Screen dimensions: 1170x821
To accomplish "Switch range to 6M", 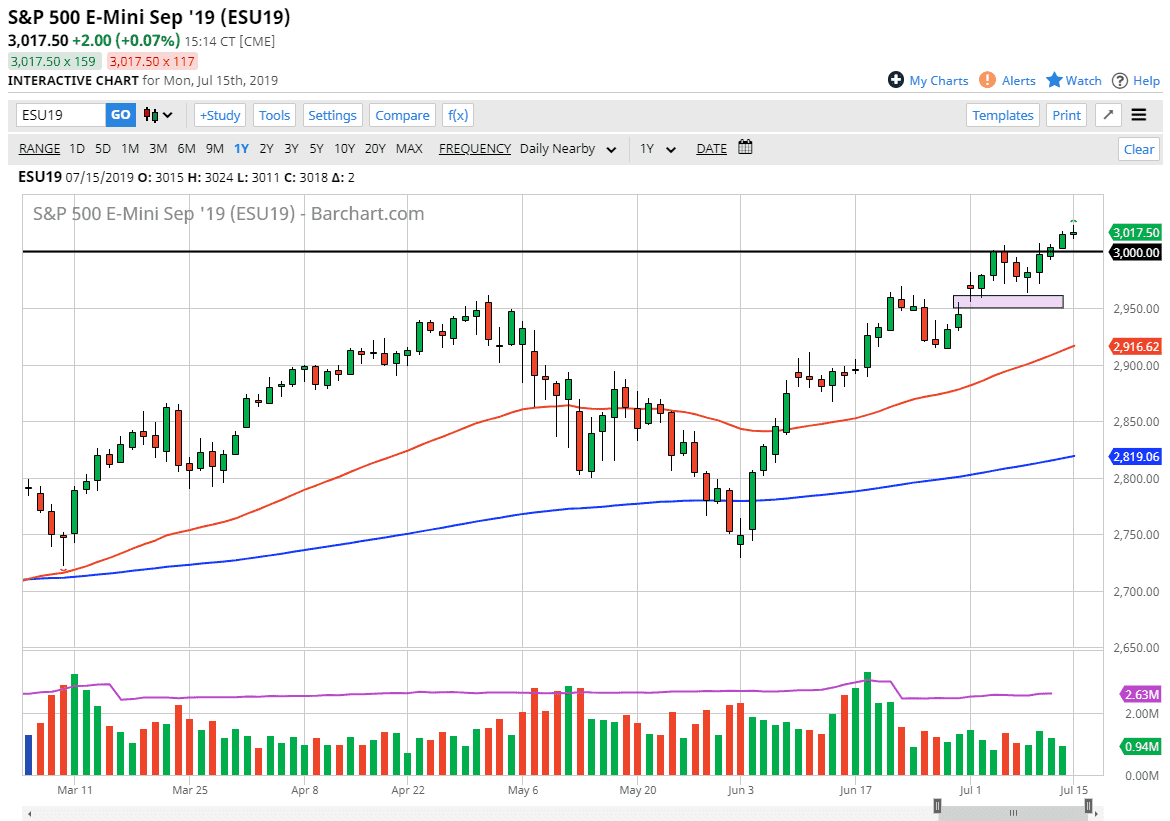I will pos(185,148).
